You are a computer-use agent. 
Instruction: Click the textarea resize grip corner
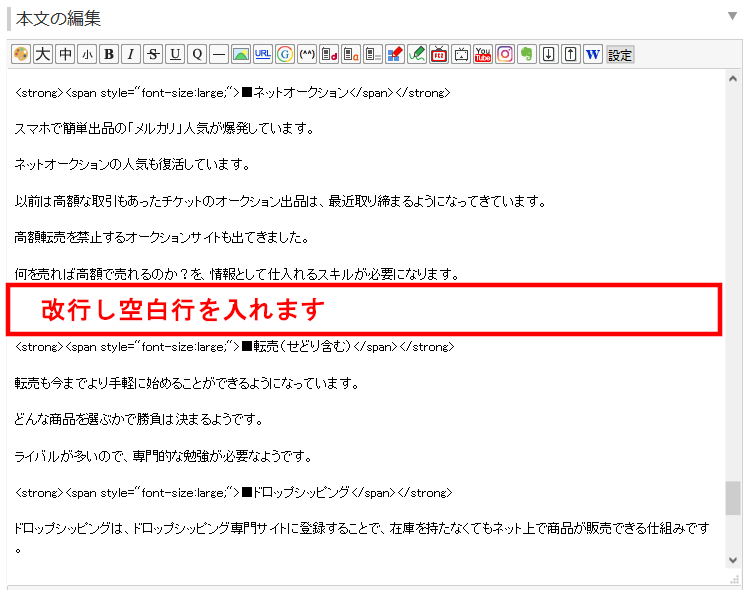(x=735, y=579)
